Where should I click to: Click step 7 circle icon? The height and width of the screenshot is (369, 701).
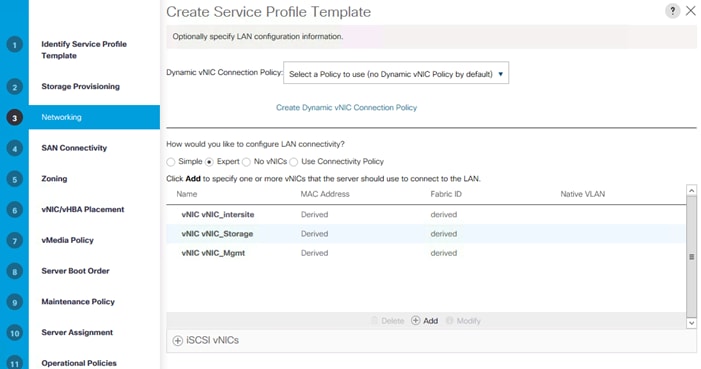click(14, 241)
